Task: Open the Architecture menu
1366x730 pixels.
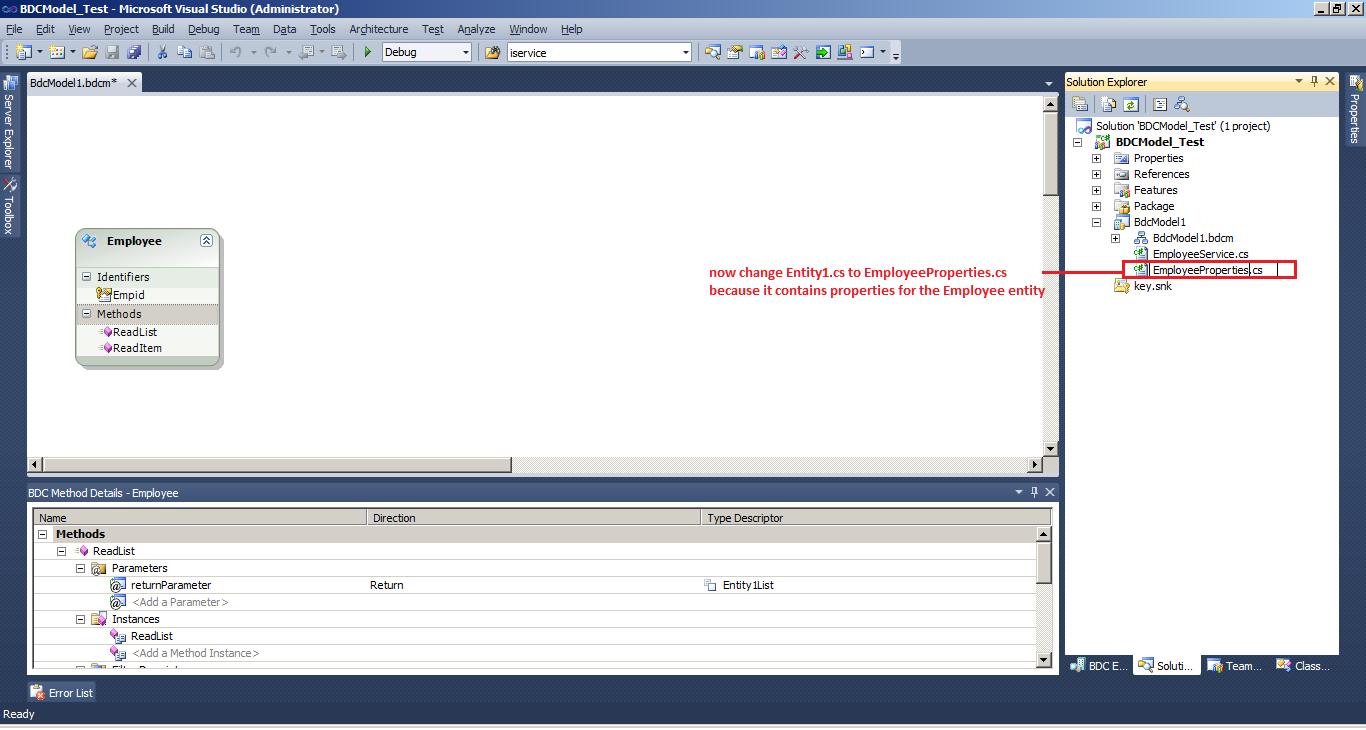Action: pyautogui.click(x=379, y=29)
